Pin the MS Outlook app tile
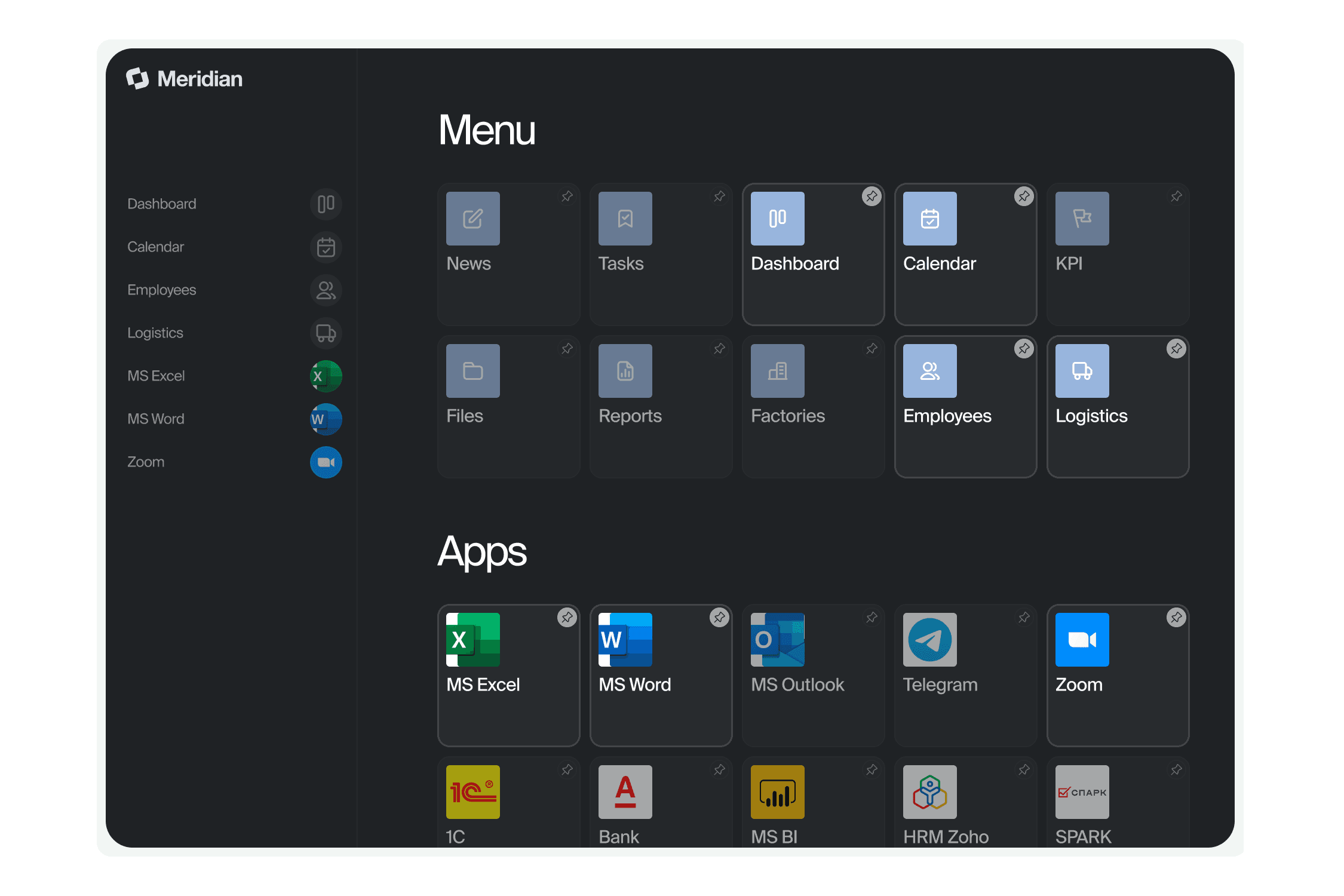1344x896 pixels. pyautogui.click(x=872, y=617)
